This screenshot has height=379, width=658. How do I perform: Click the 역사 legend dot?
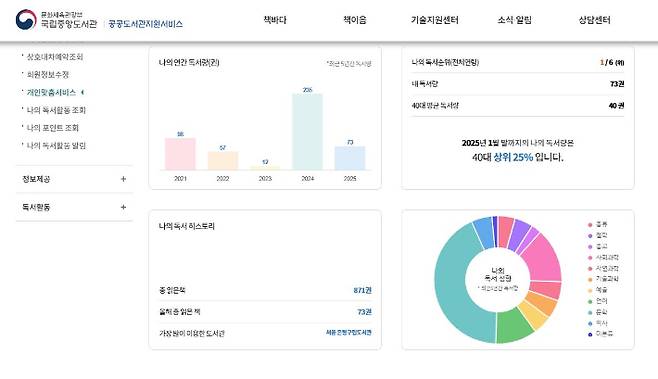tap(590, 324)
